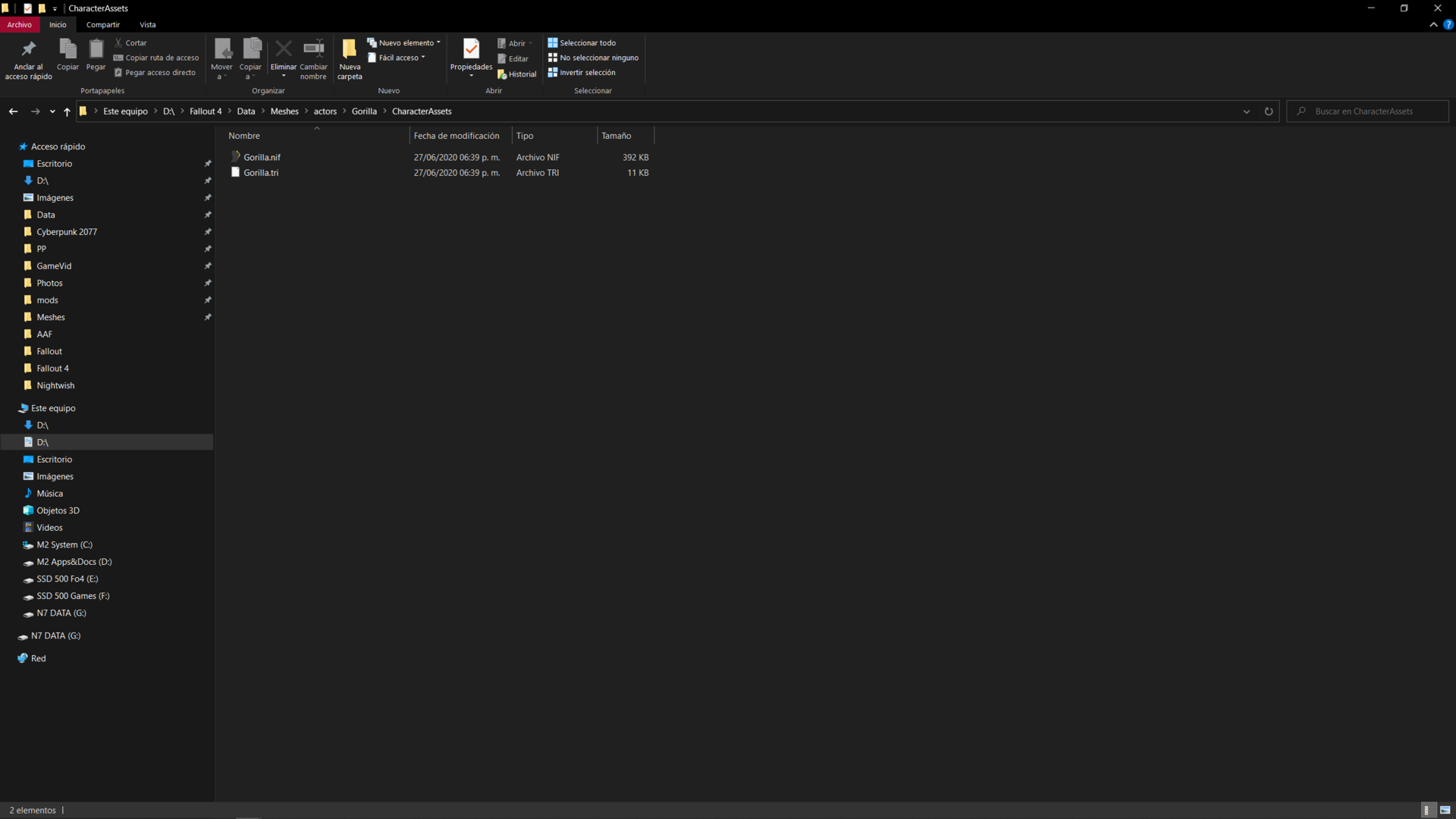Collapse the ribbon with the chevron
Screen dimensions: 1456x819
click(x=1433, y=25)
